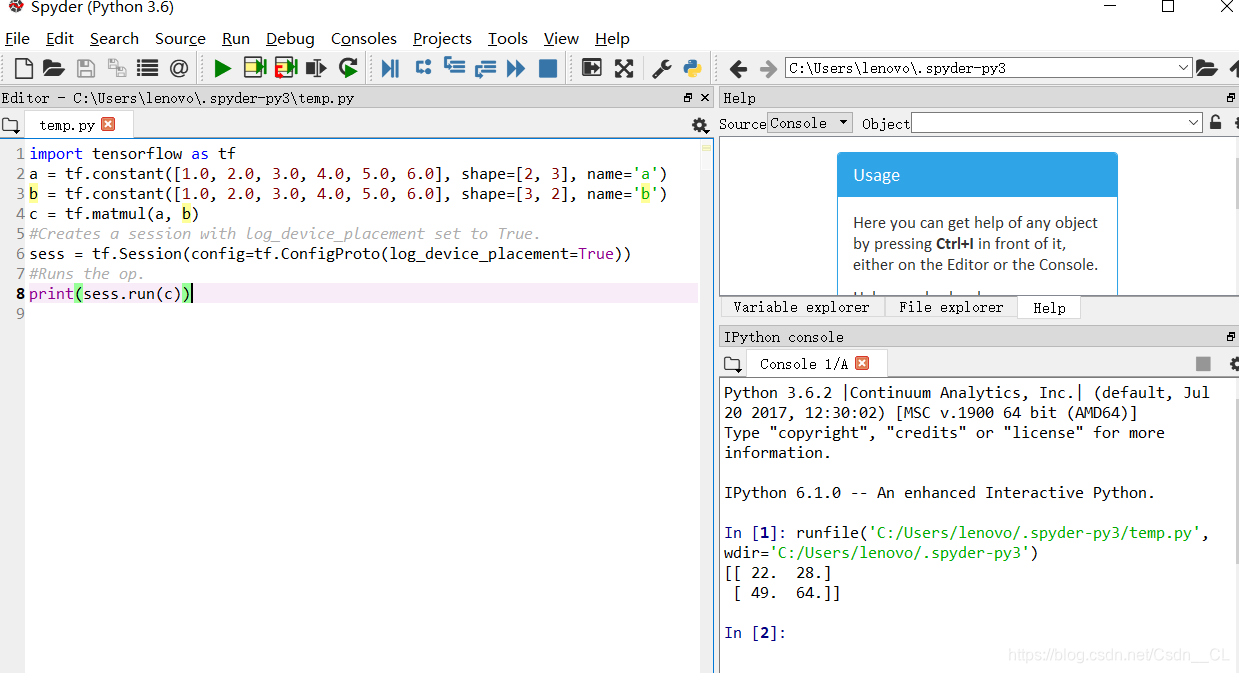Open a file using the folder icon
The height and width of the screenshot is (673, 1239).
point(54,68)
